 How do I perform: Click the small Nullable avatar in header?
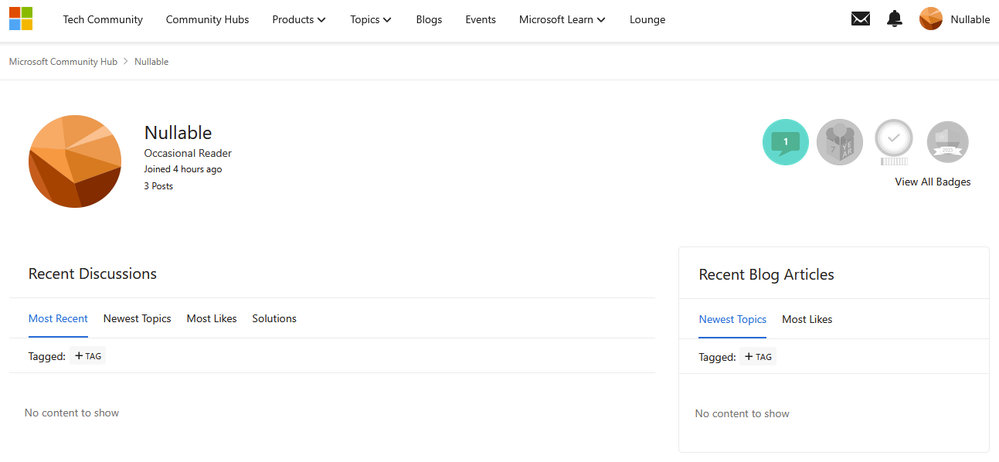click(x=931, y=19)
